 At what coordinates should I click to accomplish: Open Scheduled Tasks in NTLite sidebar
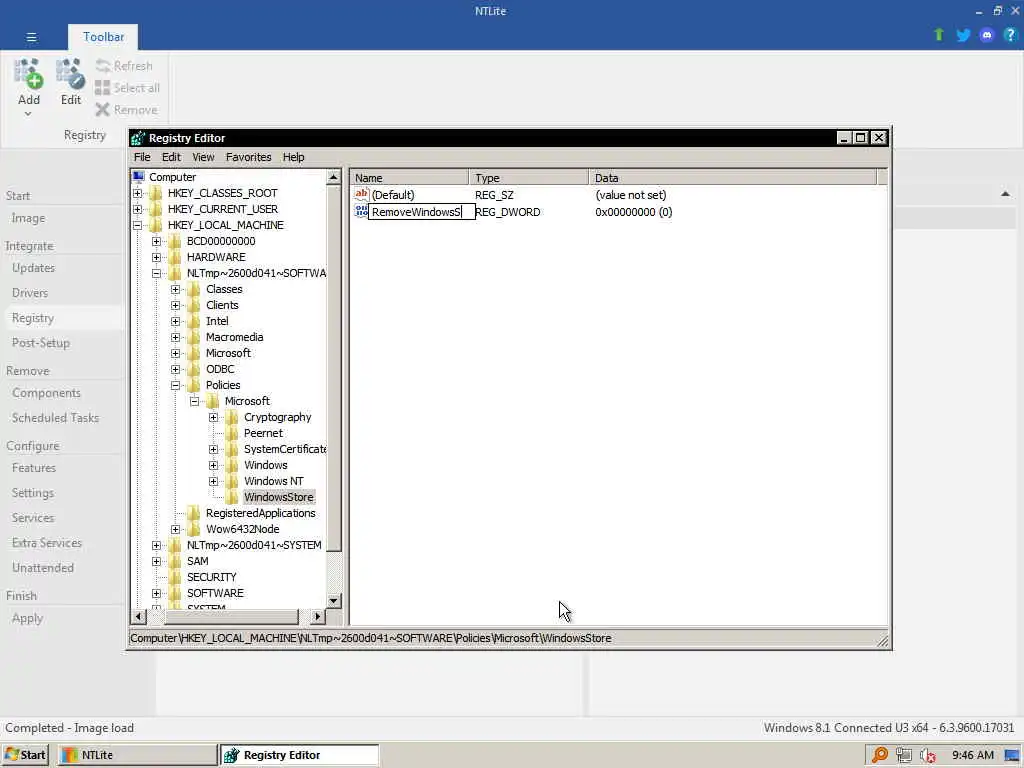[56, 417]
